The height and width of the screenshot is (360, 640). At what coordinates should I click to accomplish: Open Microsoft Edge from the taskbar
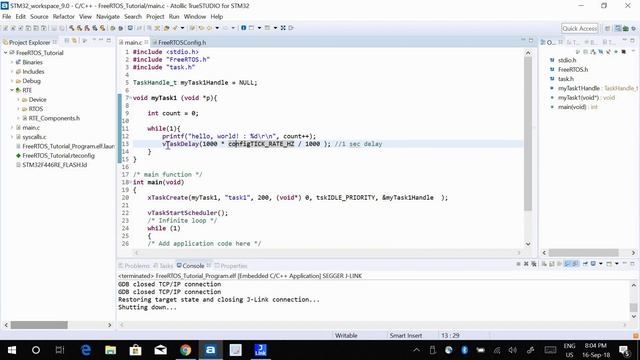coord(86,350)
